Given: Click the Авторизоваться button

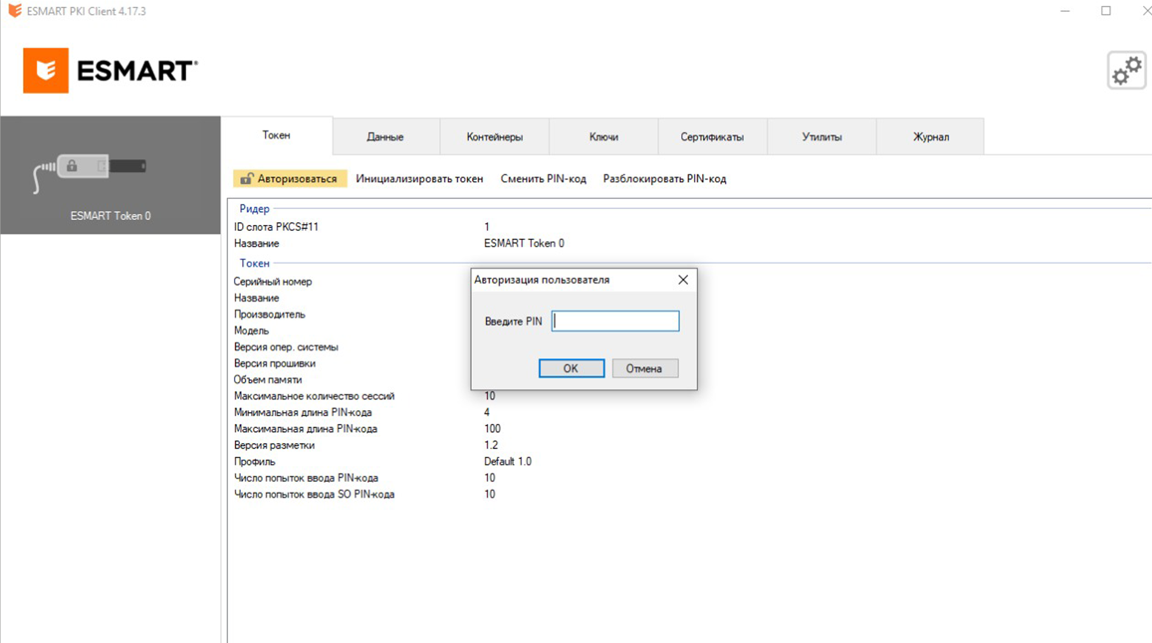Looking at the screenshot, I should pos(290,179).
